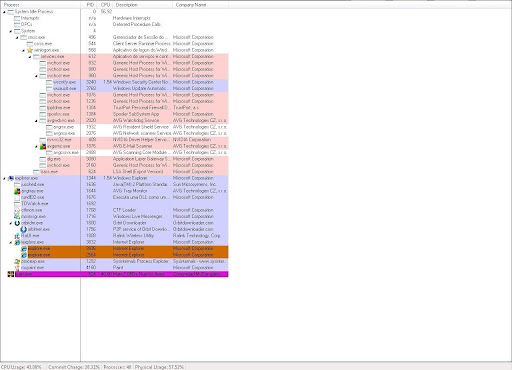Screen dimensions: 512x370
Task: Sort by the PID column header
Action: tap(90, 5)
